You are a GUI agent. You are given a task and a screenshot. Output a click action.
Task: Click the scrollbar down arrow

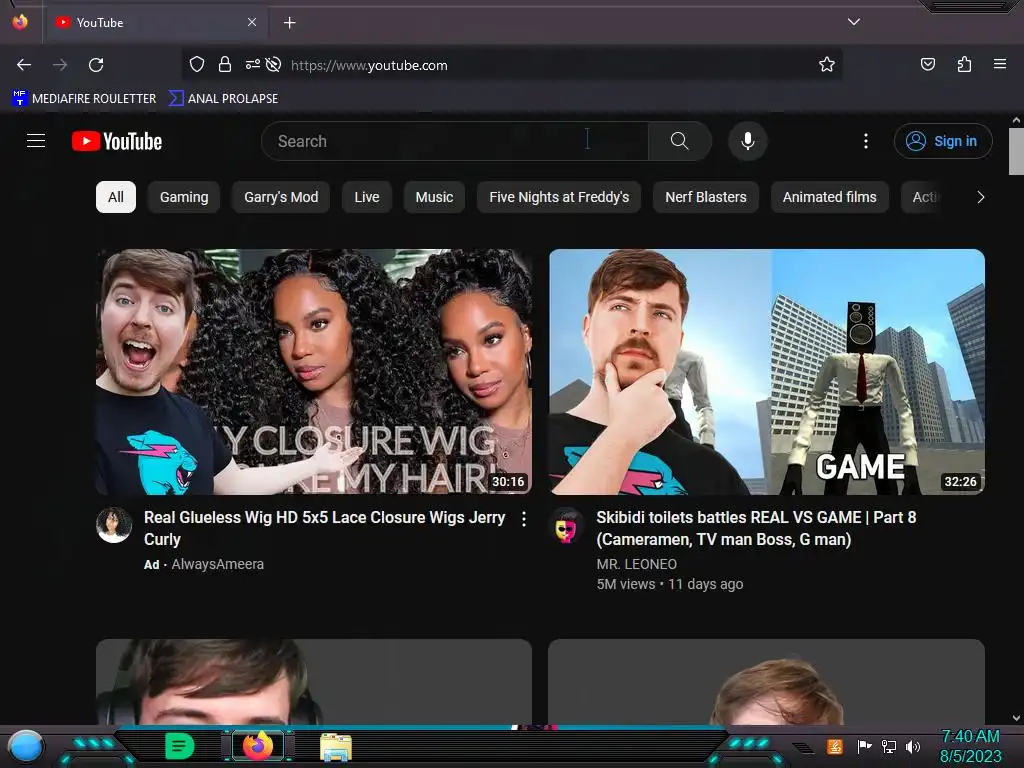[1016, 718]
